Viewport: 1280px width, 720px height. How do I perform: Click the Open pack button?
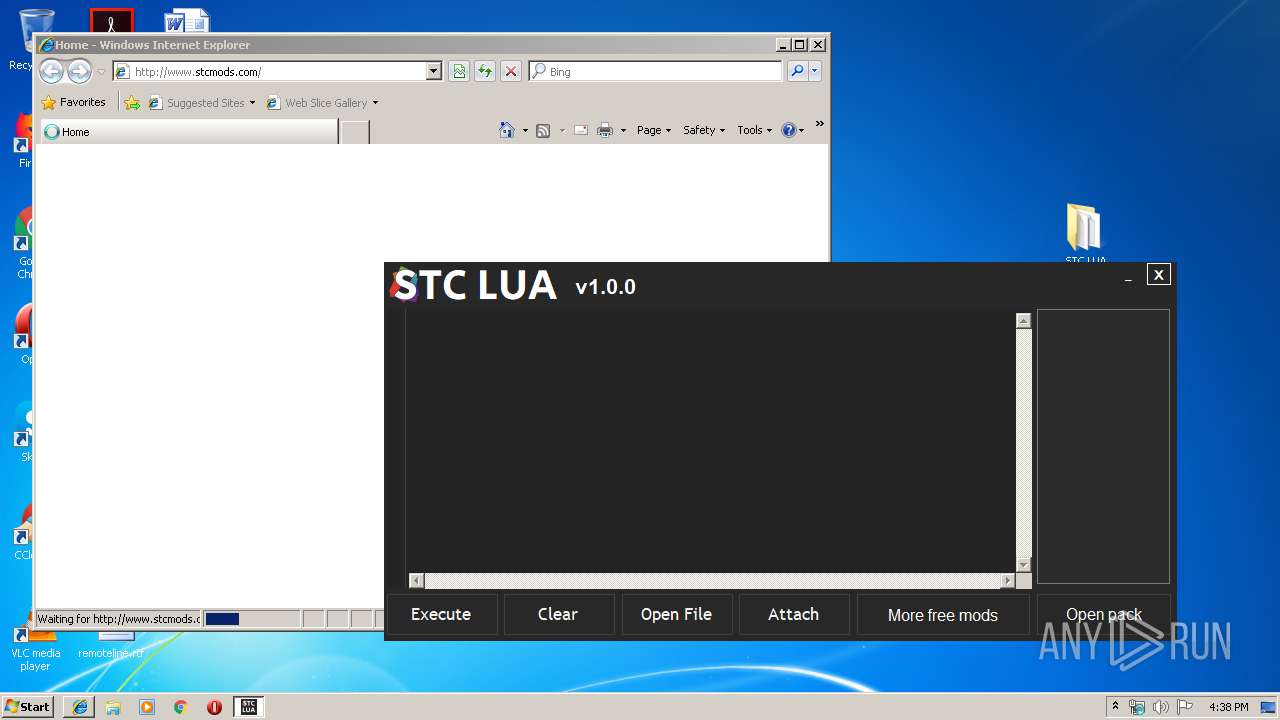coord(1104,615)
